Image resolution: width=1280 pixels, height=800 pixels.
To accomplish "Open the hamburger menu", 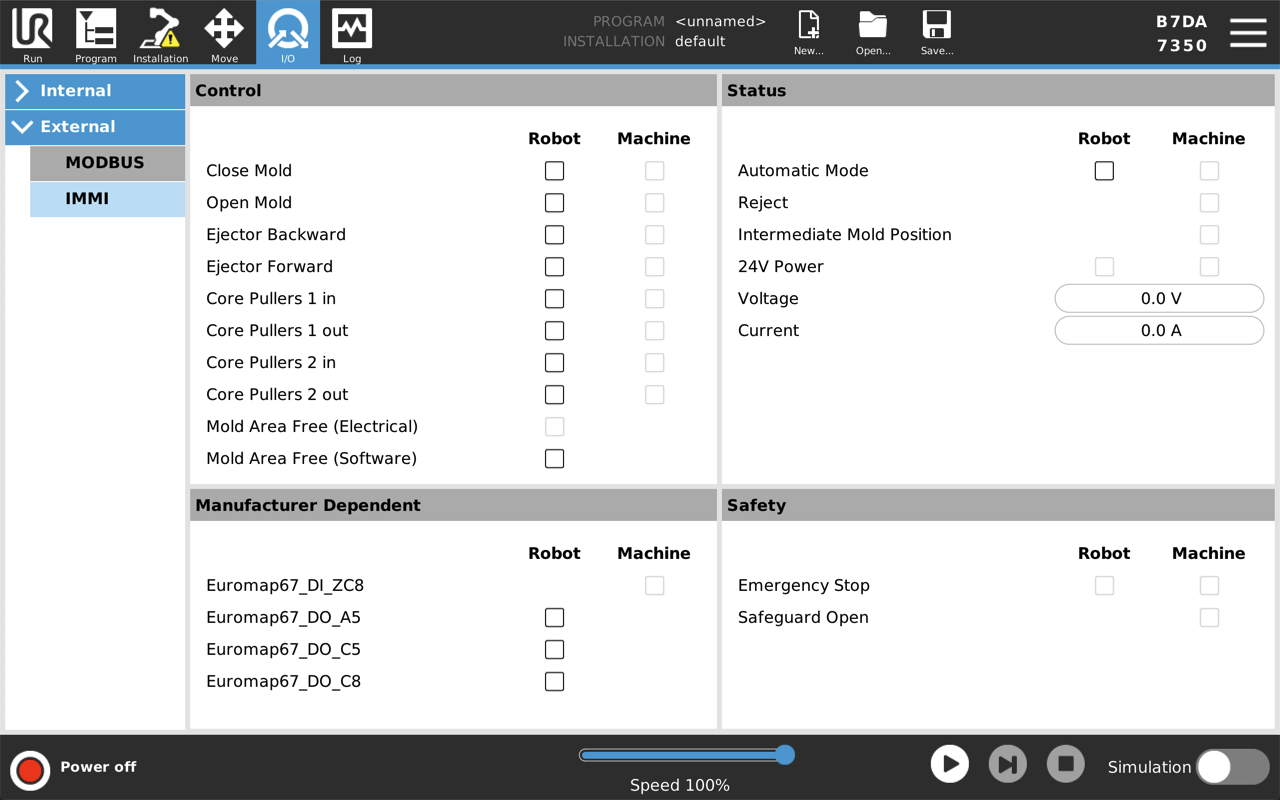I will (1248, 32).
